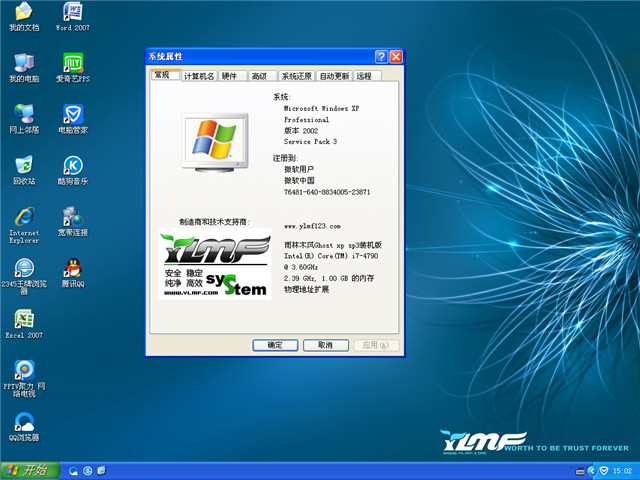Click the 开始 Start button
Screen dimensions: 640x480
pyautogui.click(x=30, y=471)
